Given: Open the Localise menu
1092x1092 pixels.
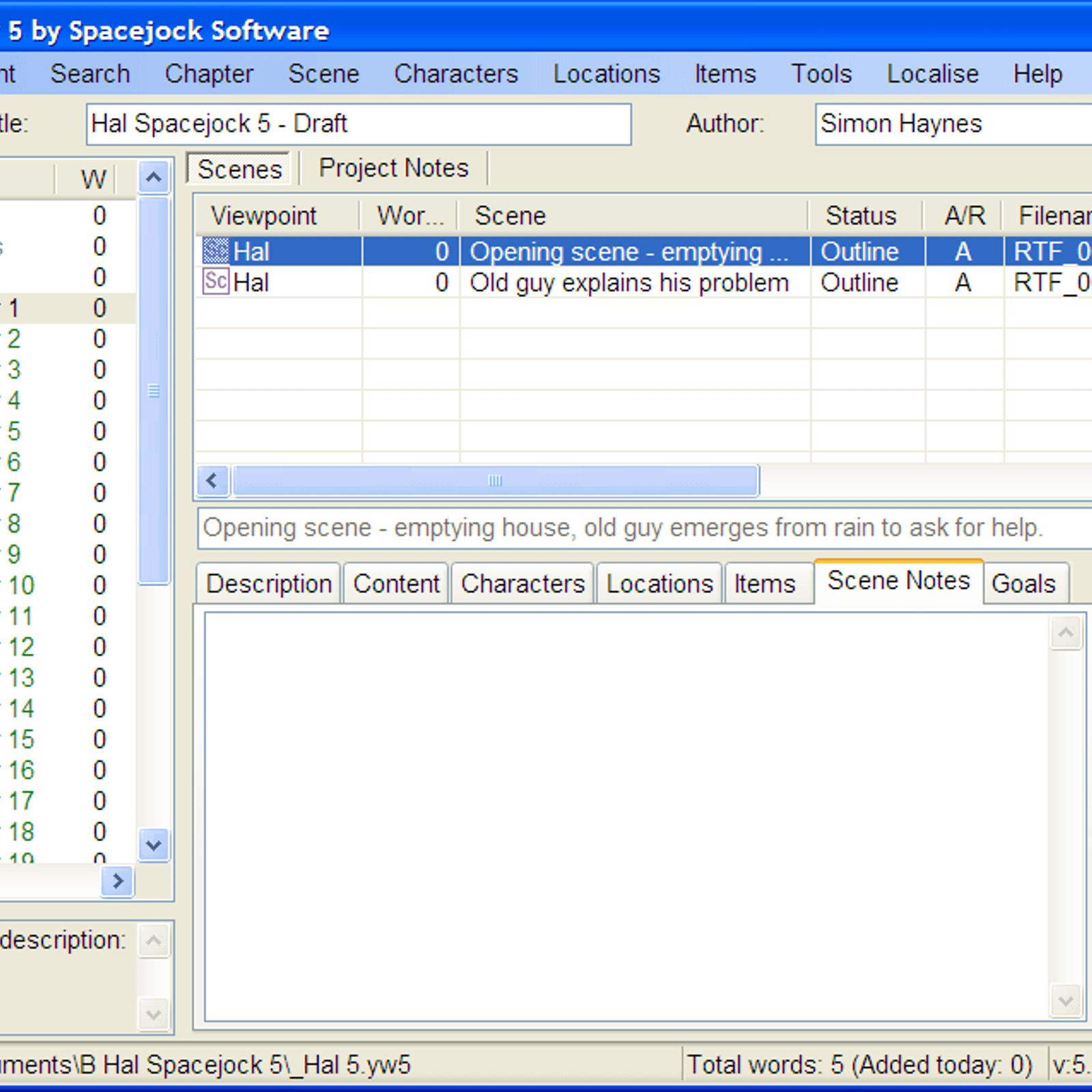Looking at the screenshot, I should pyautogui.click(x=933, y=74).
